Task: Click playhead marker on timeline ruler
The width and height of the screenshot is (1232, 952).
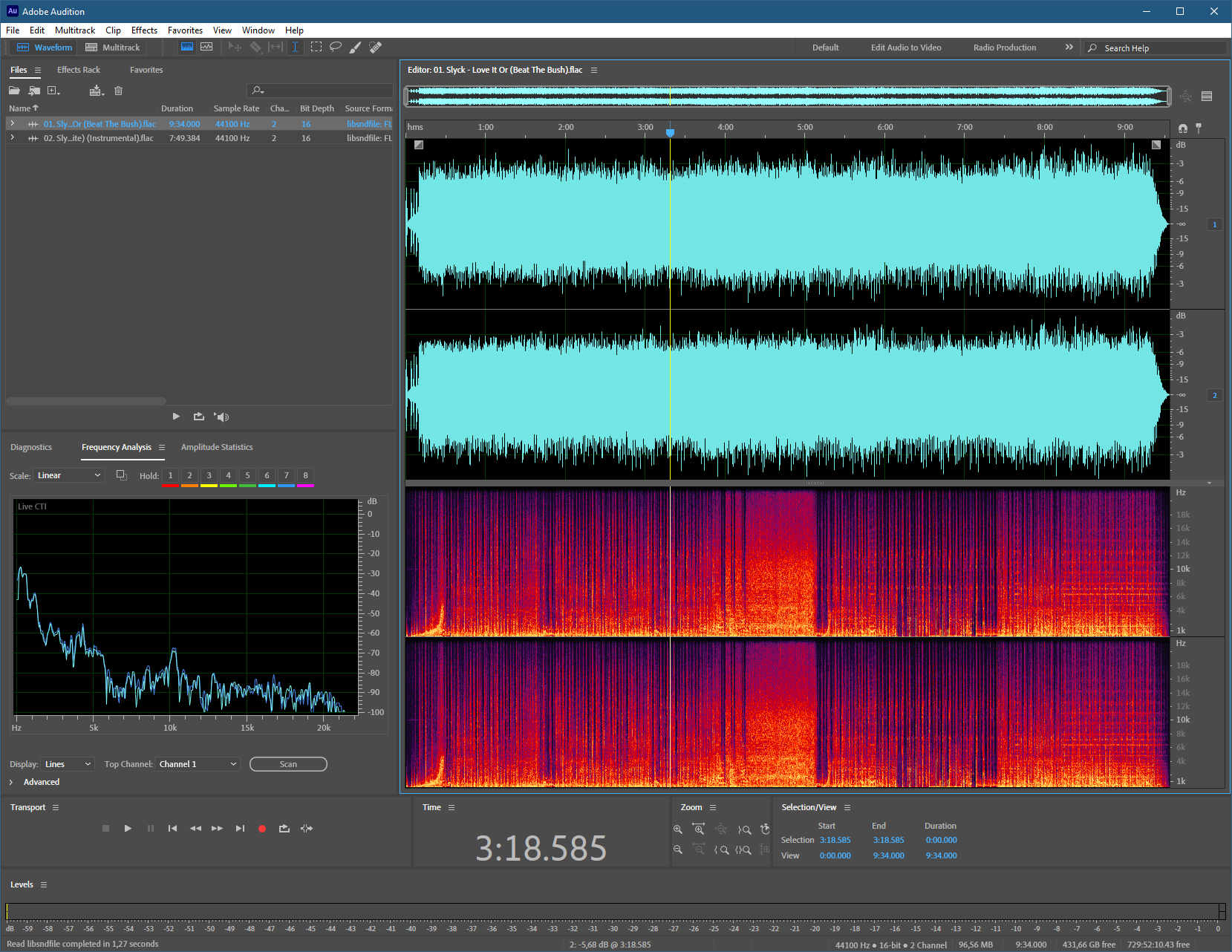Action: click(670, 132)
